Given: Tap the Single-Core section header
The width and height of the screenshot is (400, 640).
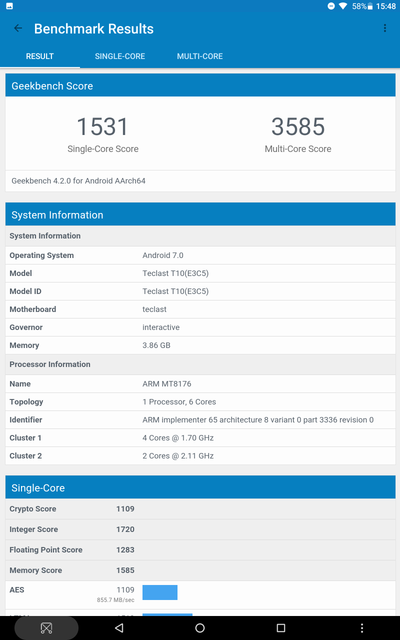Looking at the screenshot, I should (200, 487).
